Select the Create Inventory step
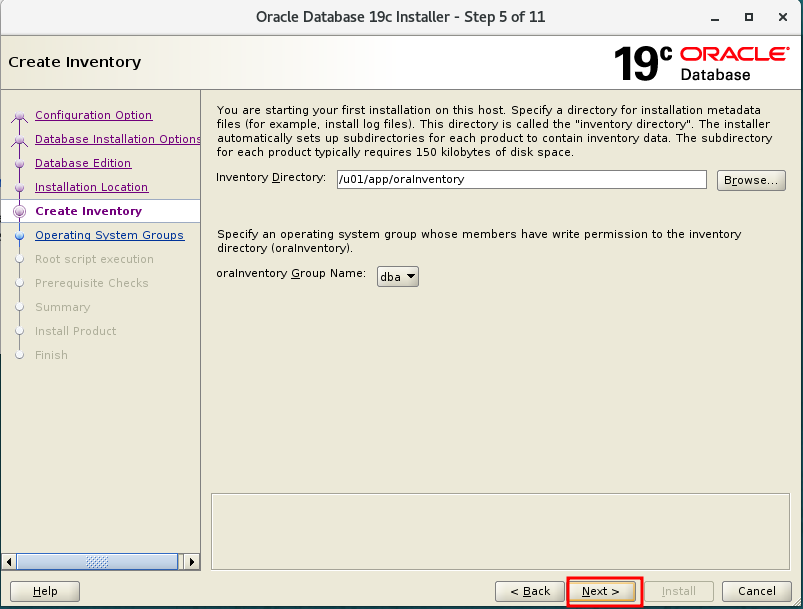Image resolution: width=803 pixels, height=609 pixels. [88, 211]
